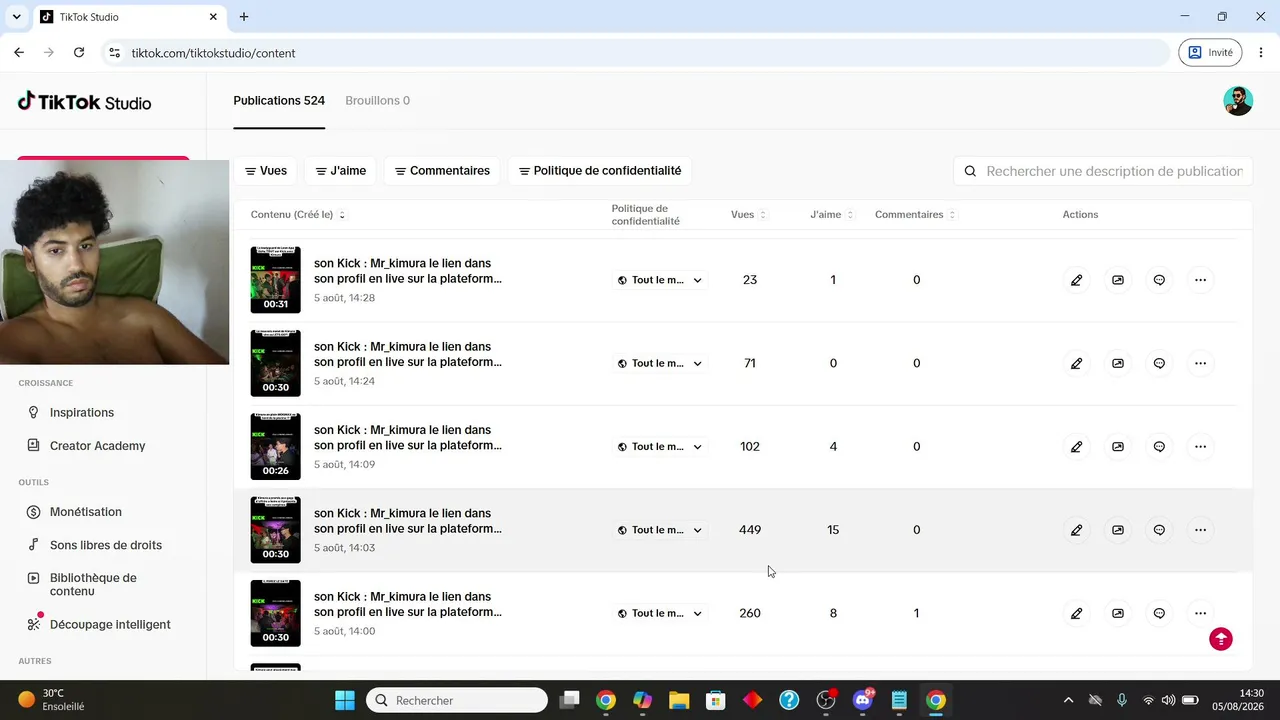
Task: Edit the post created at 14:00
Action: pos(1076,613)
